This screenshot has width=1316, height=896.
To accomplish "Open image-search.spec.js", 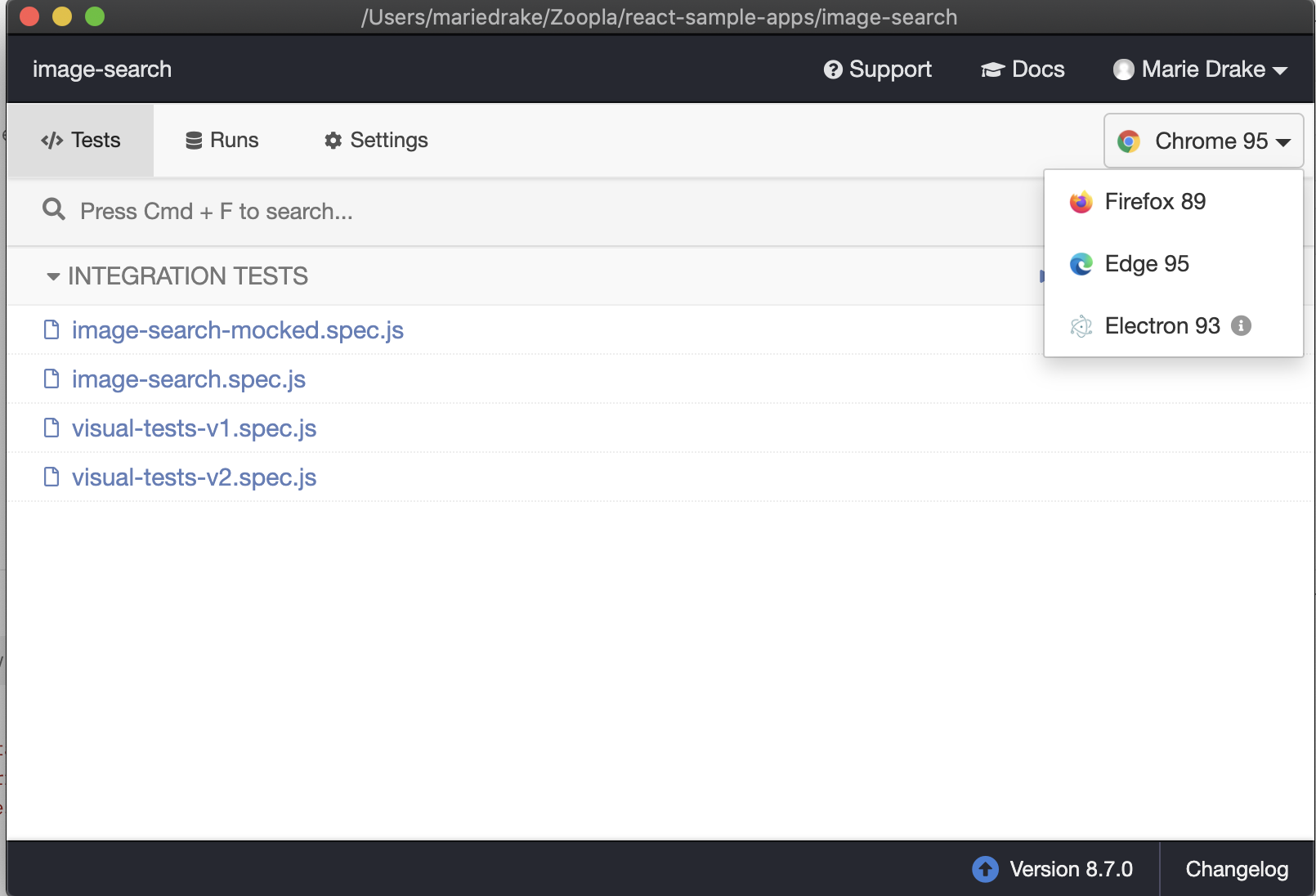I will (x=189, y=379).
